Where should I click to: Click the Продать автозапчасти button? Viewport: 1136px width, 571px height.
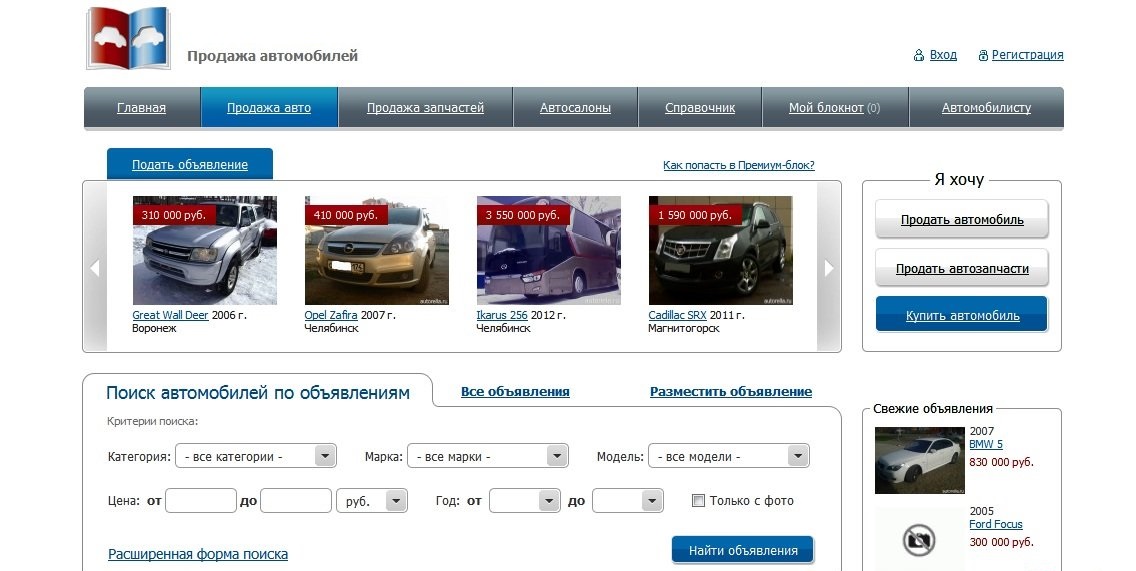(962, 268)
